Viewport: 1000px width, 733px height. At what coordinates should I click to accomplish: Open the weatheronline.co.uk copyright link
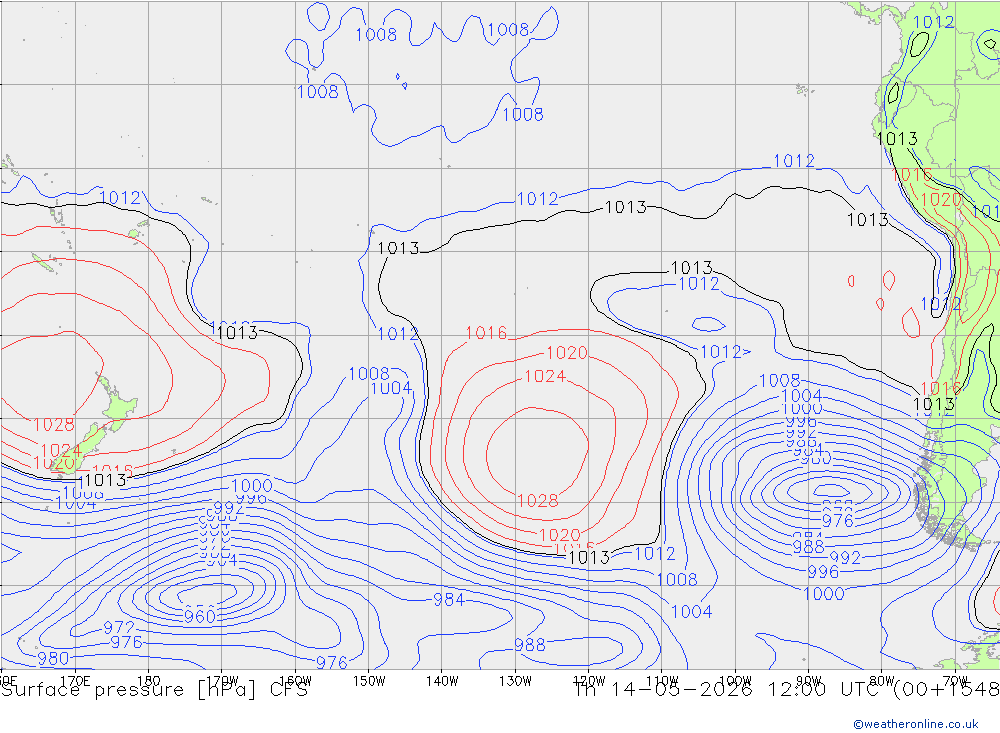[915, 724]
